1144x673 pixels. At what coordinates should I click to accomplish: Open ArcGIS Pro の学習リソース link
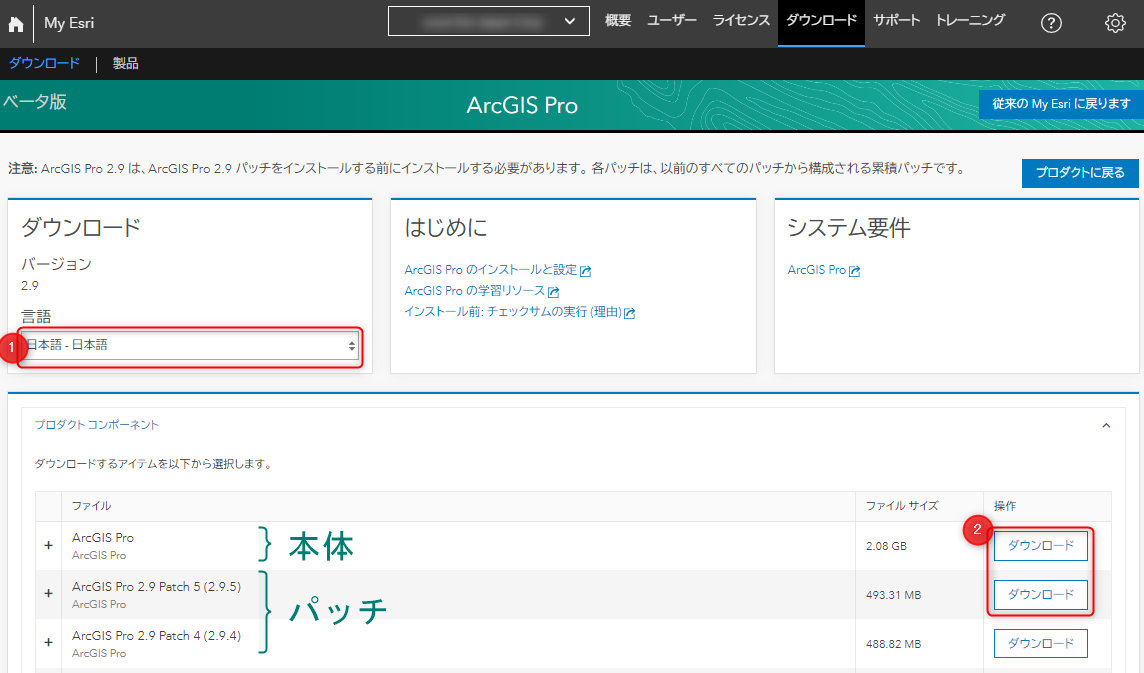(x=482, y=291)
